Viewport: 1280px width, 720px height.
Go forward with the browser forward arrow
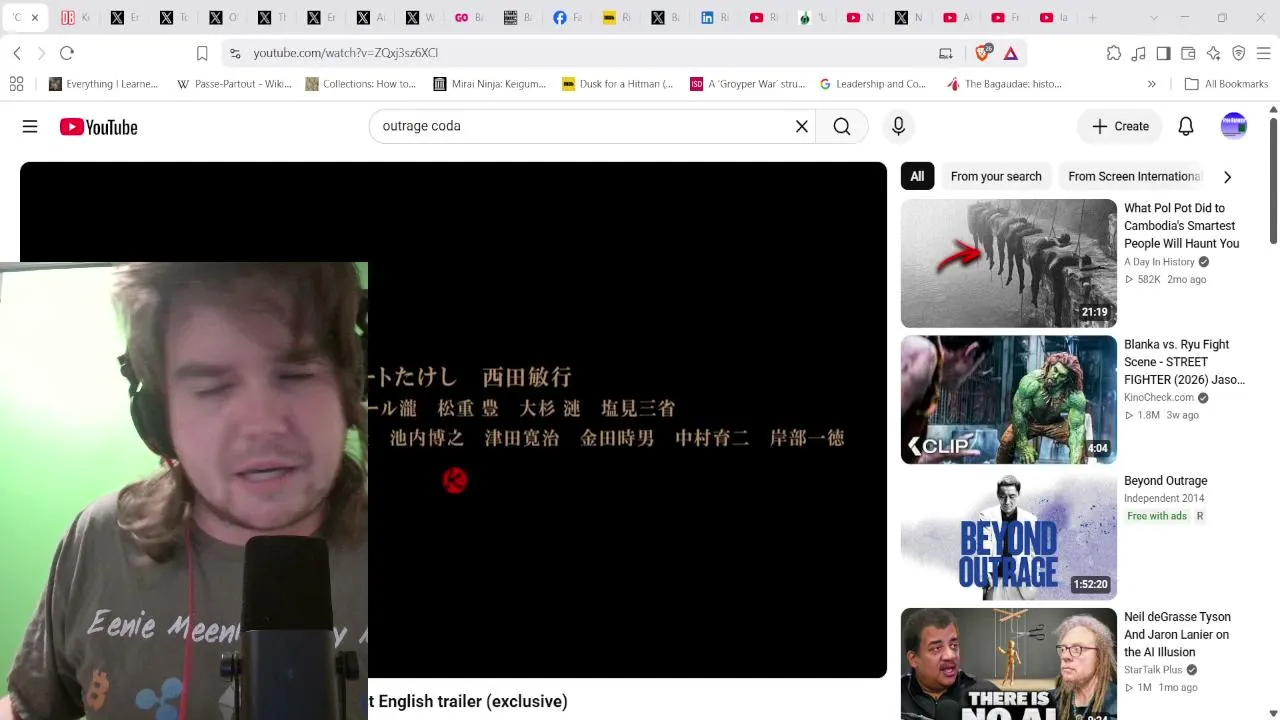[x=41, y=53]
